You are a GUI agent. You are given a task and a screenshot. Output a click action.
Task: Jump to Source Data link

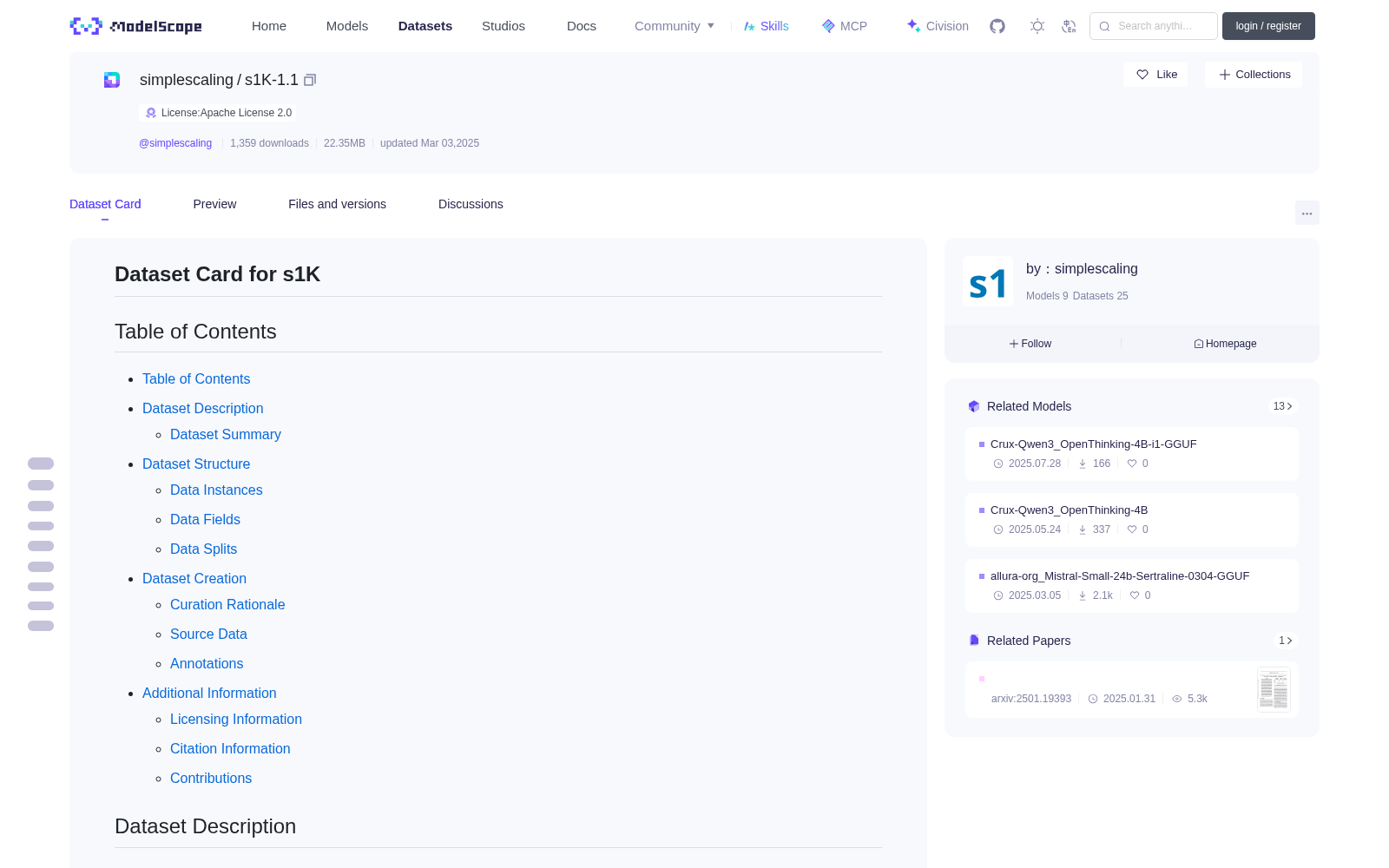coord(208,634)
